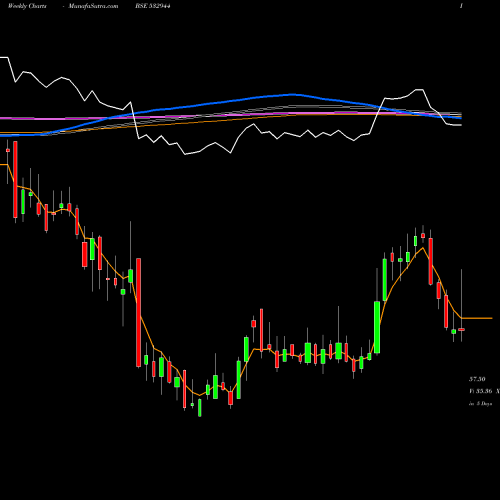The width and height of the screenshot is (500, 500).
Task: Click the tallest green candlestick in the chart
Action: tap(377, 327)
